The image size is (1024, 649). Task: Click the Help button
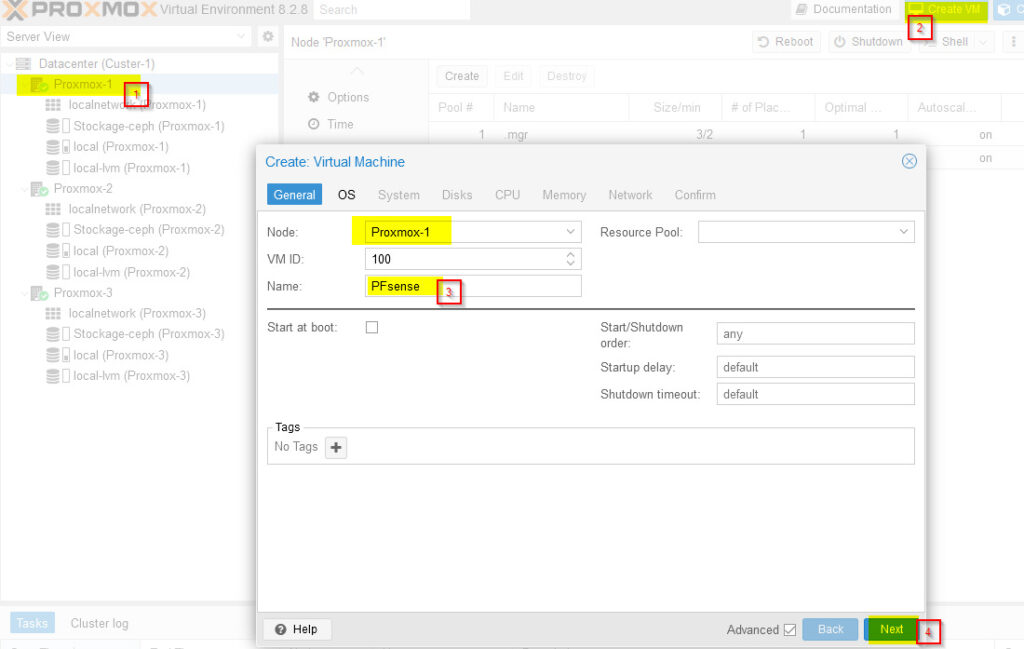tap(297, 629)
